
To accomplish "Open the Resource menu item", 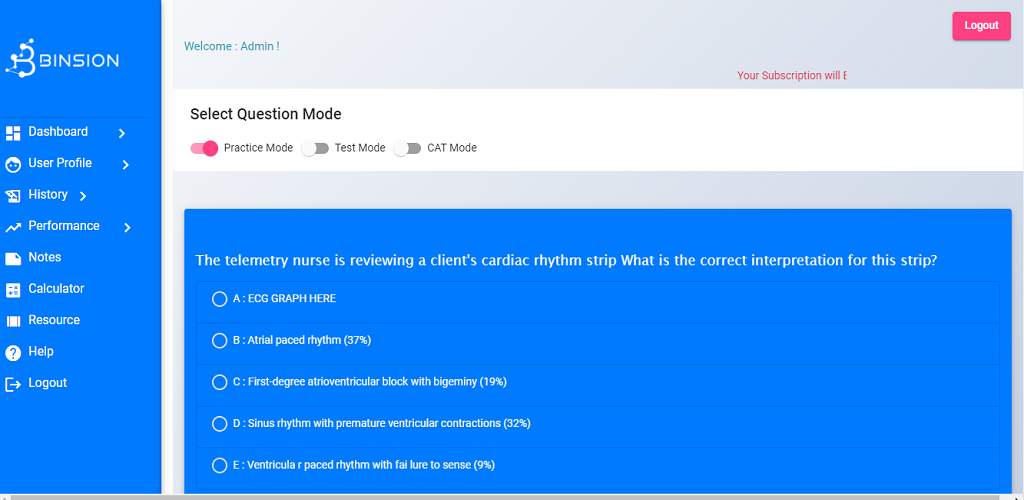I will (x=54, y=320).
